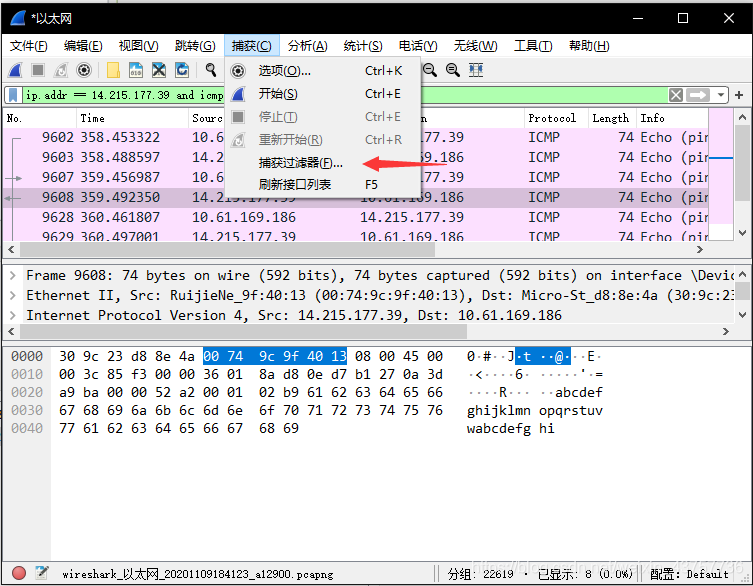The width and height of the screenshot is (753, 586).
Task: Click the packet details horizontal scrollbar thumb
Action: [x=243, y=331]
